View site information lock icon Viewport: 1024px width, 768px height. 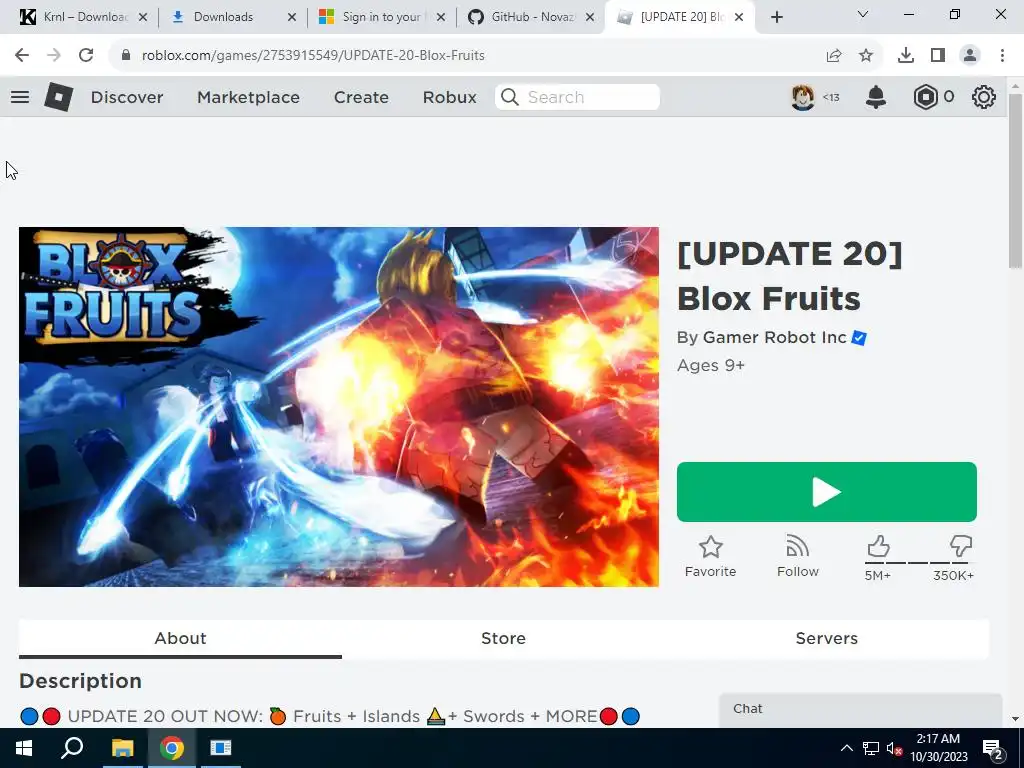point(126,56)
